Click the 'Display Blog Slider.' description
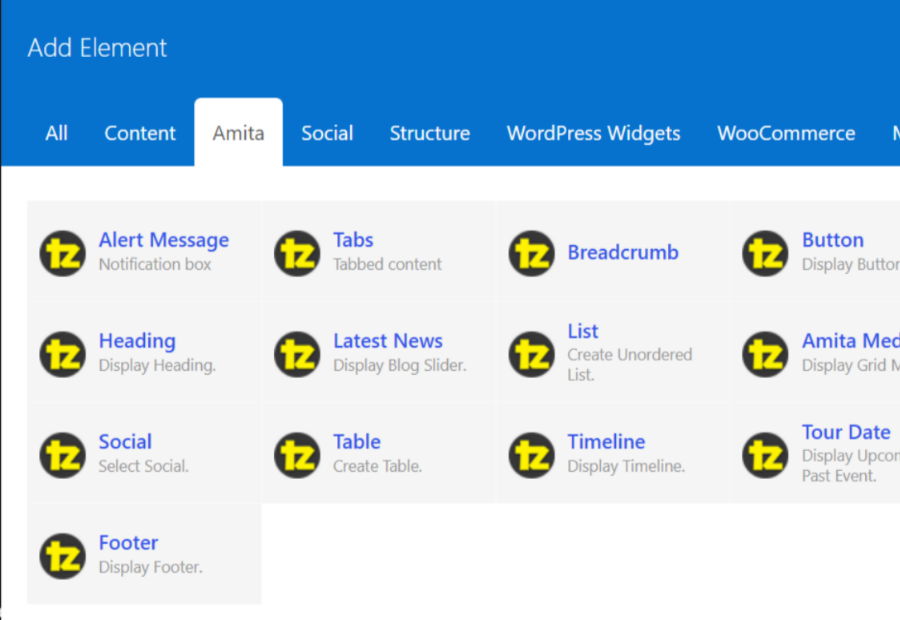 pyautogui.click(x=400, y=366)
